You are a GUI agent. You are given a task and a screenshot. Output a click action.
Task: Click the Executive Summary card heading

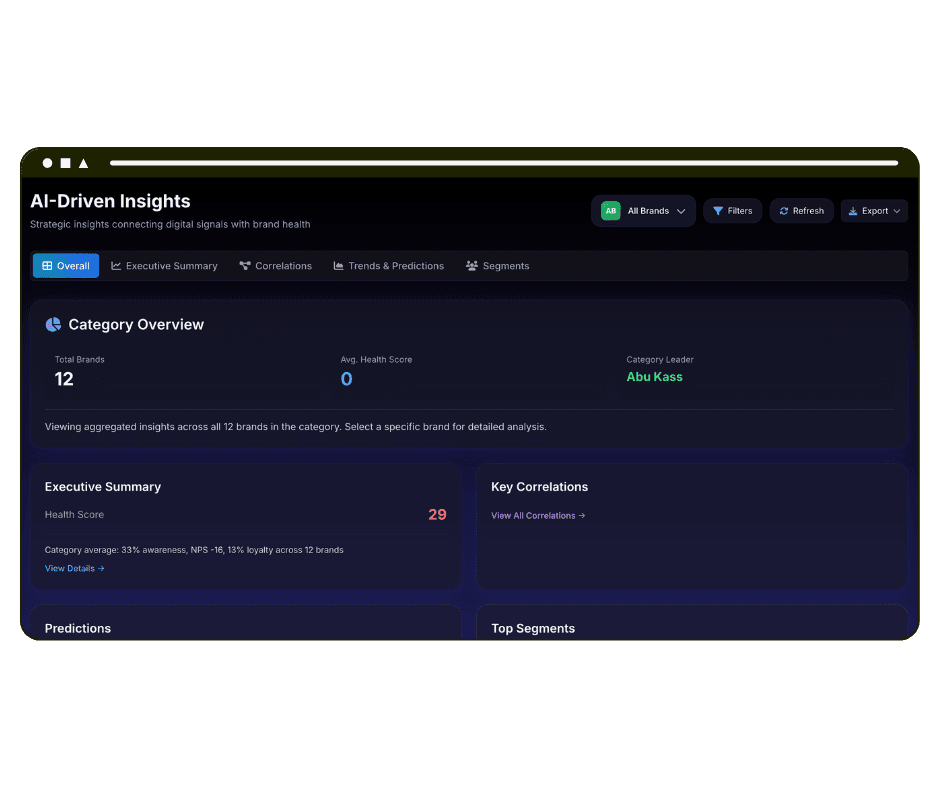(x=103, y=487)
